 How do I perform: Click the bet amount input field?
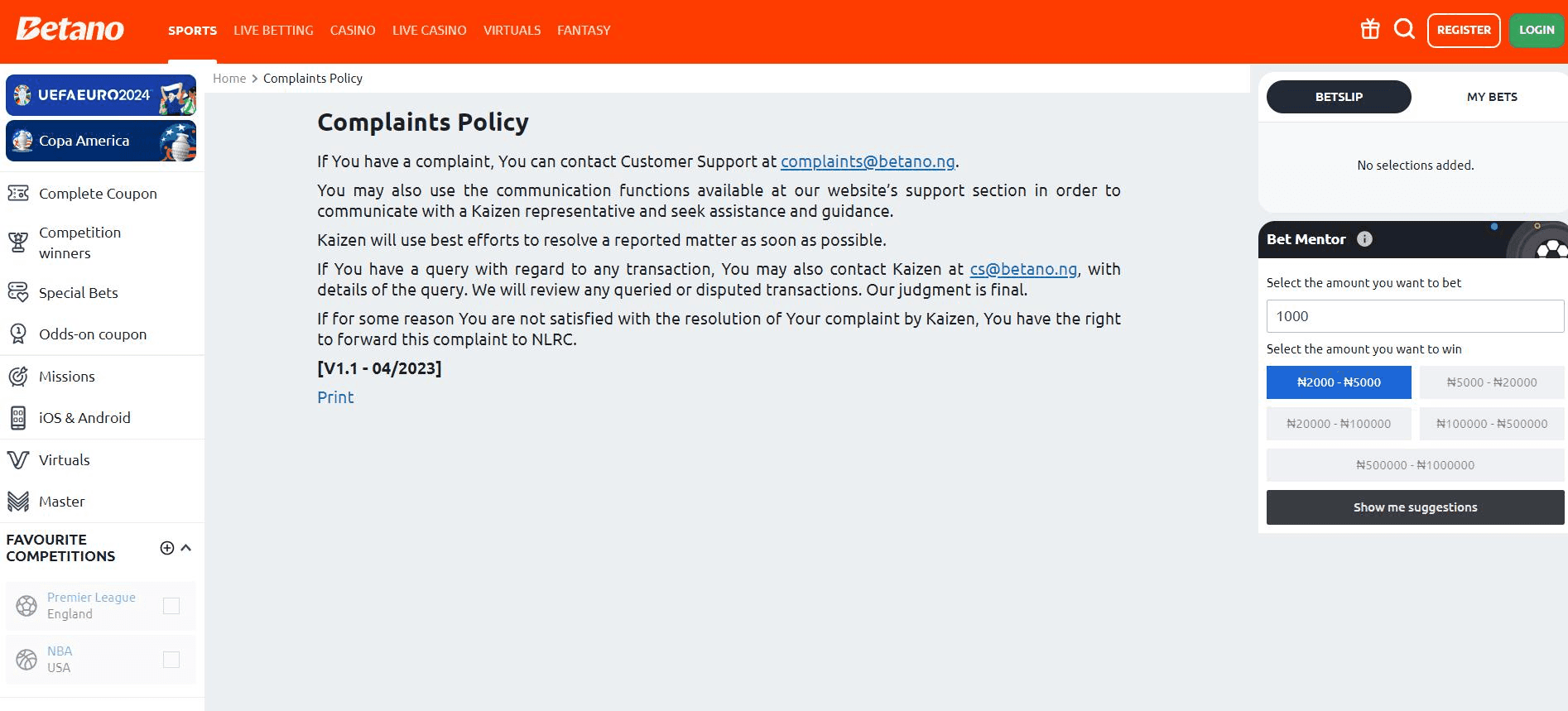[1415, 316]
